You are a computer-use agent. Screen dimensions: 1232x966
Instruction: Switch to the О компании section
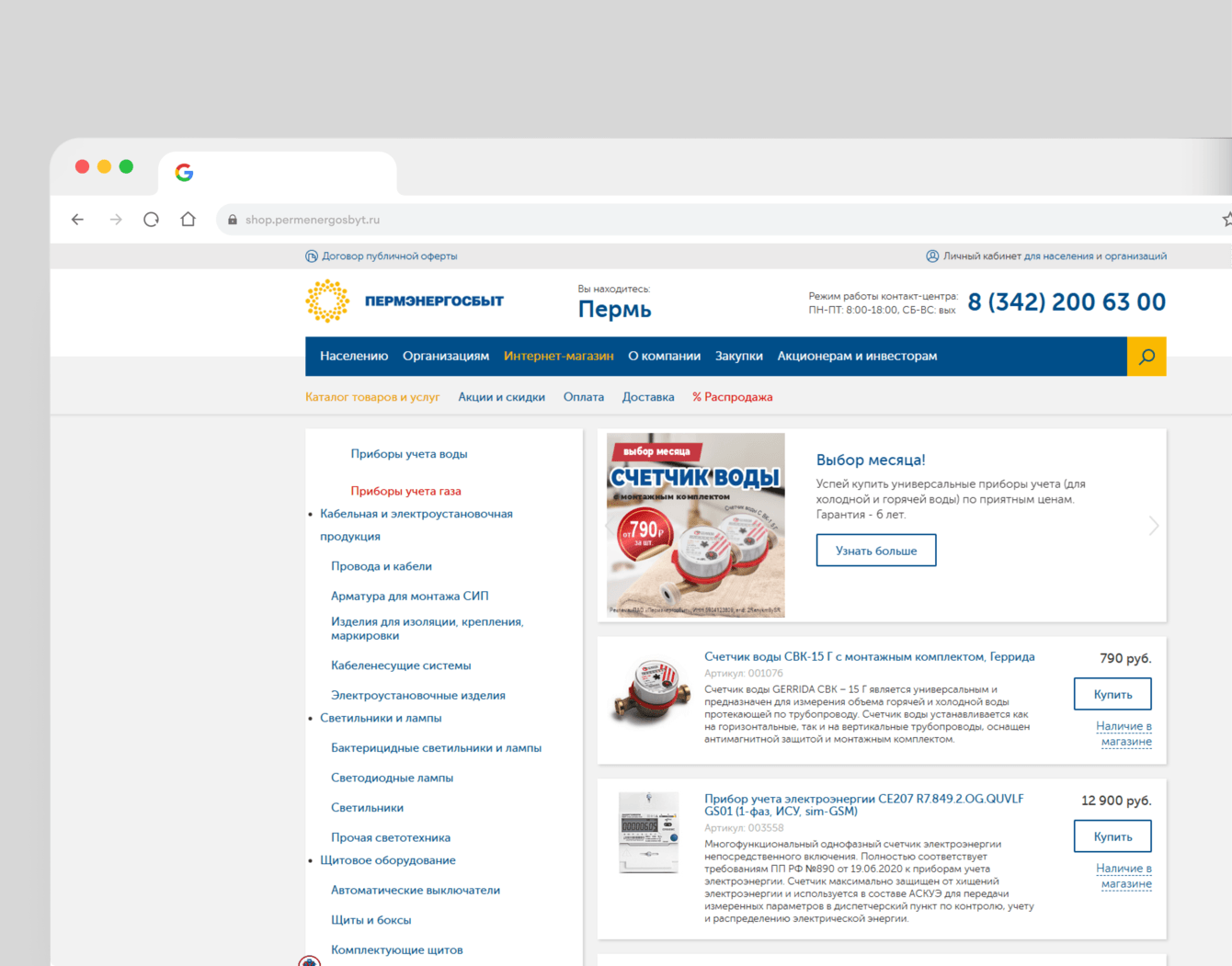pyautogui.click(x=664, y=357)
